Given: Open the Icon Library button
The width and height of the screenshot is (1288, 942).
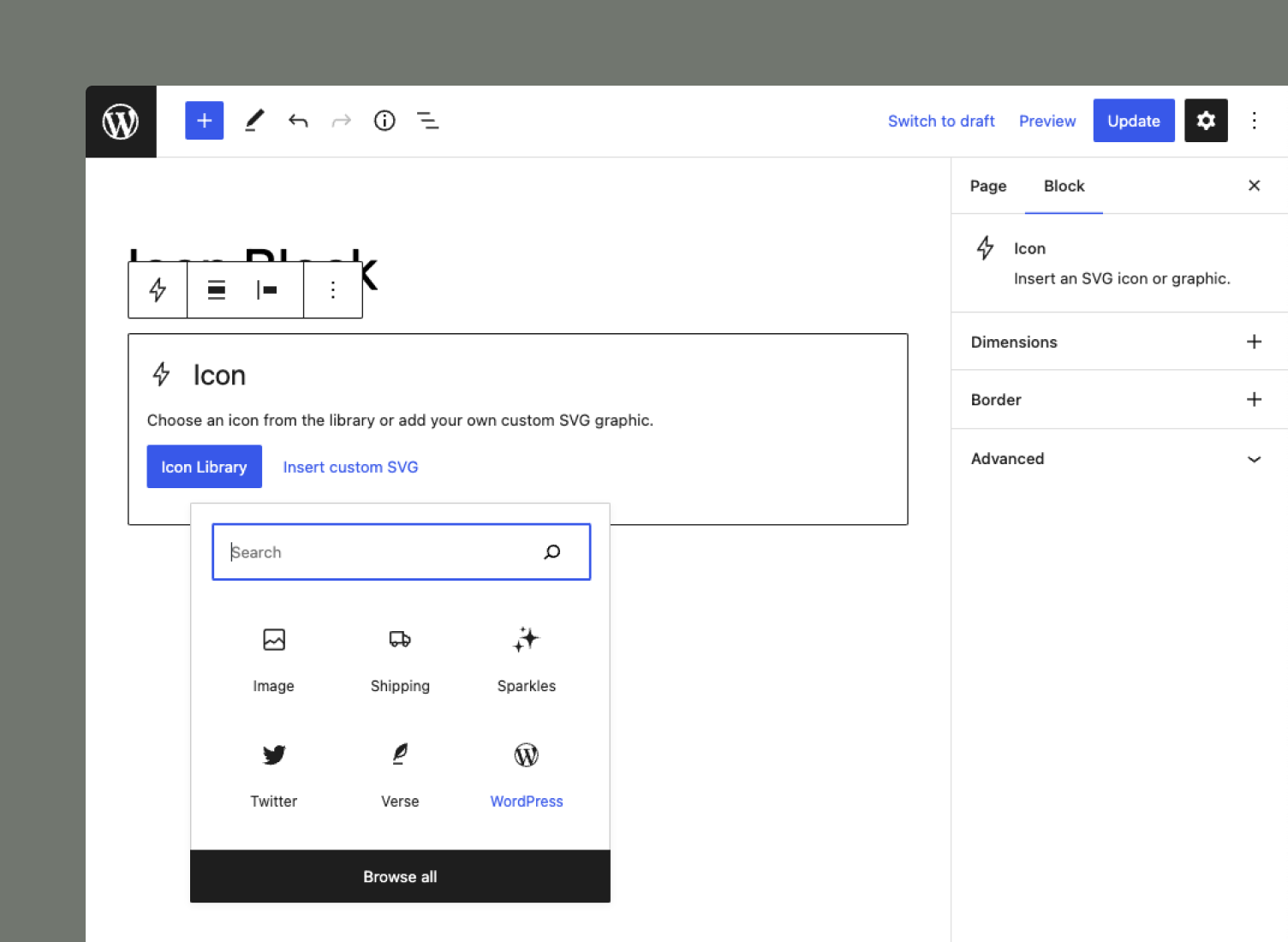Looking at the screenshot, I should [204, 467].
